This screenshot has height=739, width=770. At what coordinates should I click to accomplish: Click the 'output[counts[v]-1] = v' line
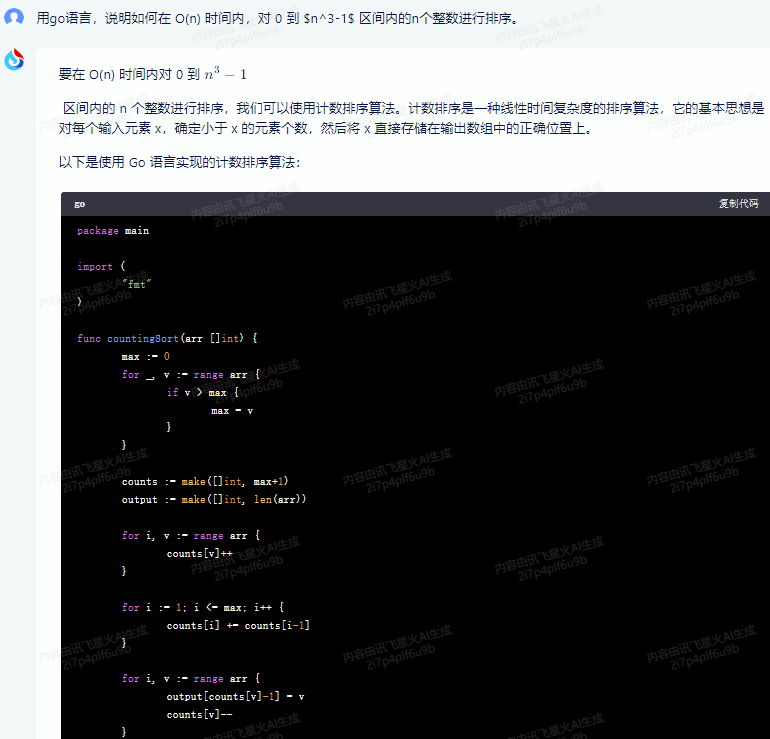[x=235, y=696]
